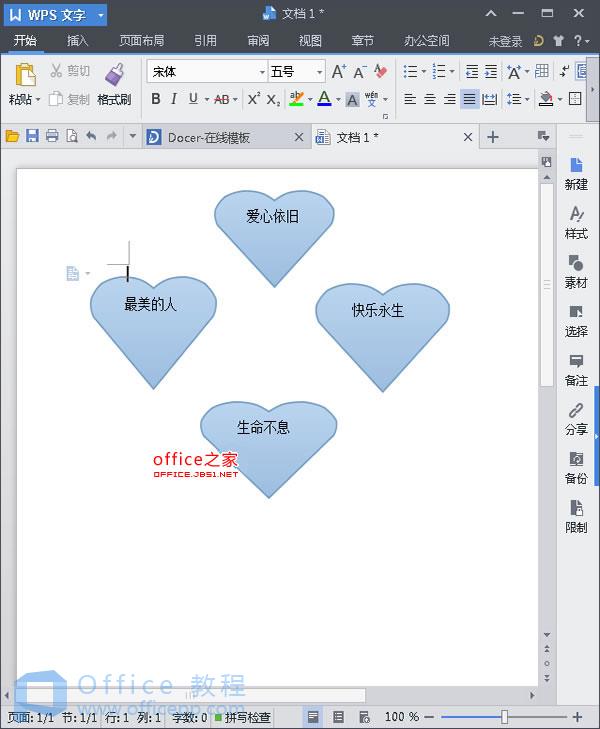Switch to 插入 (Insert) ribbon tab
600x729 pixels.
coord(77,40)
